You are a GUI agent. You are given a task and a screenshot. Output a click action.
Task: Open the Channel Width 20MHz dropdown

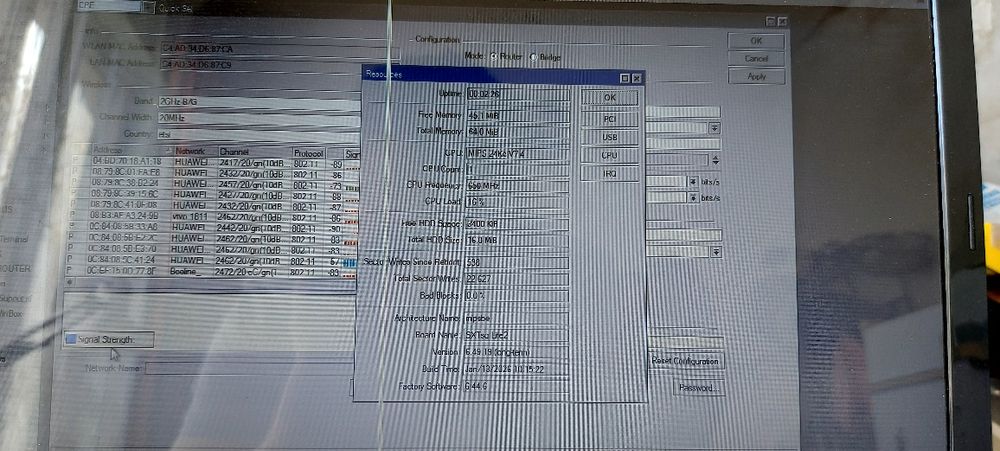click(258, 117)
